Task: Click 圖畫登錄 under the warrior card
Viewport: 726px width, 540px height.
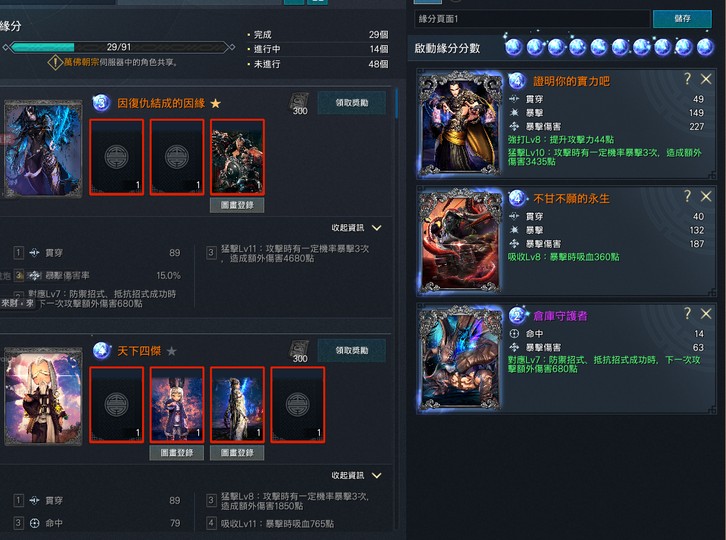Action: (237, 205)
